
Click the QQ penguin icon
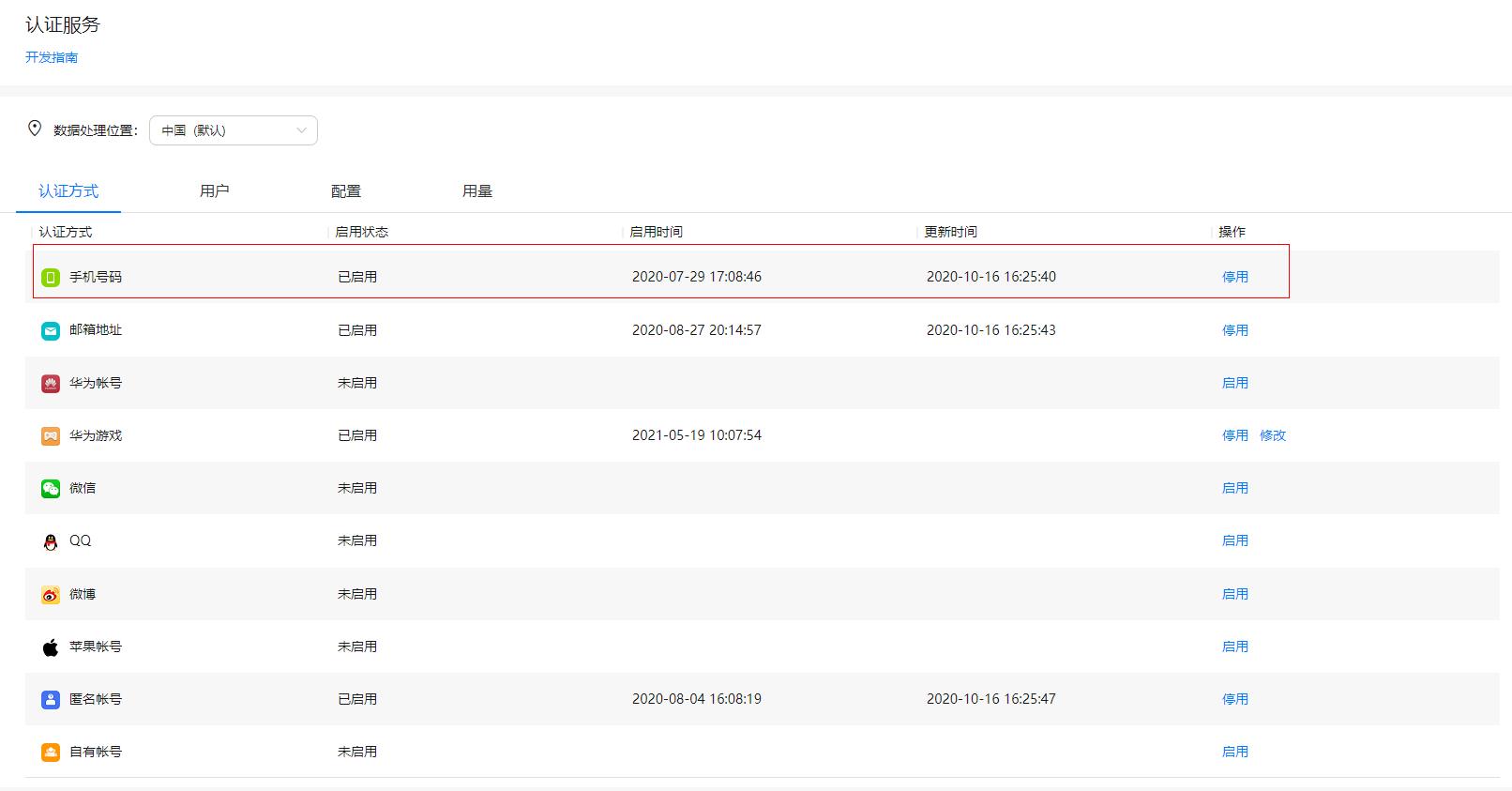coord(51,541)
